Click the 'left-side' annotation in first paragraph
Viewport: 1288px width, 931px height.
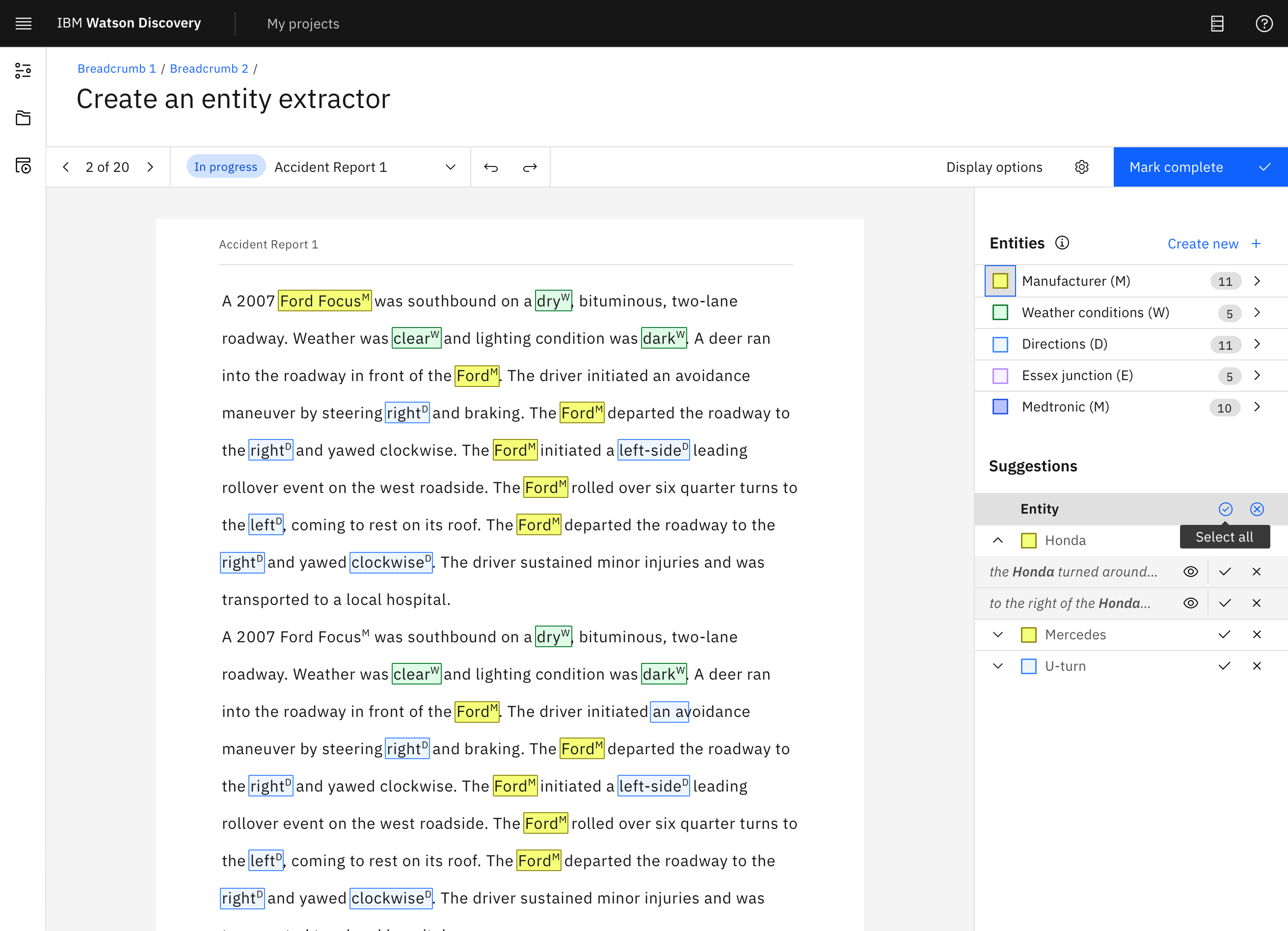coord(653,450)
